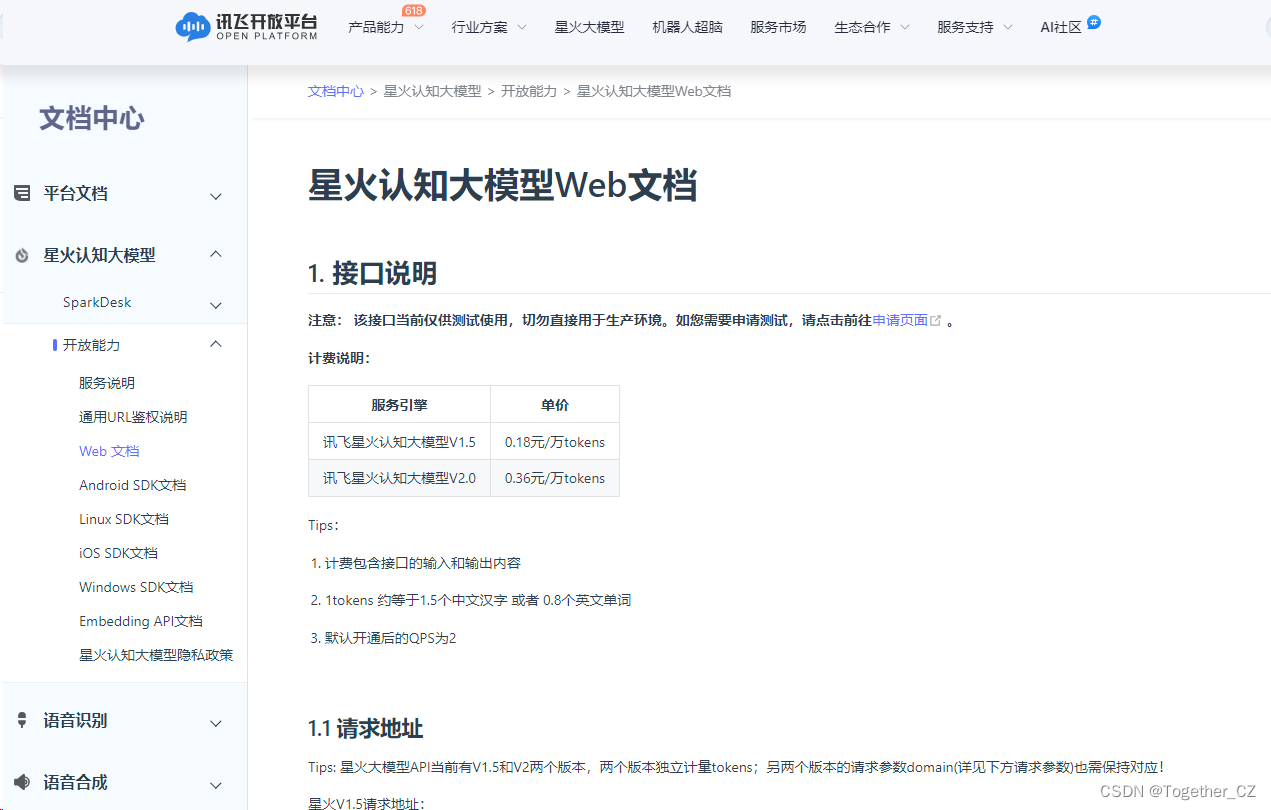The image size is (1271, 810).
Task: Go to 星火大模型 in top navigation
Action: tap(590, 27)
